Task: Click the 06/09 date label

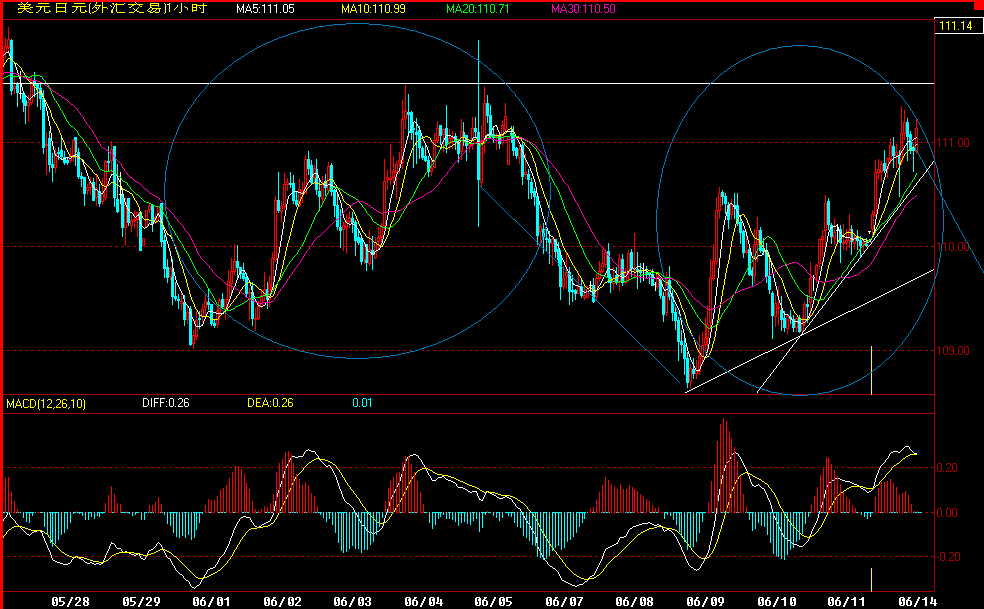Action: (x=707, y=601)
